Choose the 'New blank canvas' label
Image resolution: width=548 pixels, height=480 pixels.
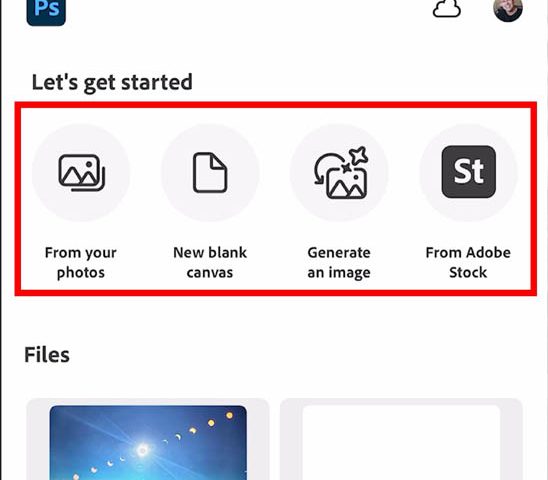[210, 262]
